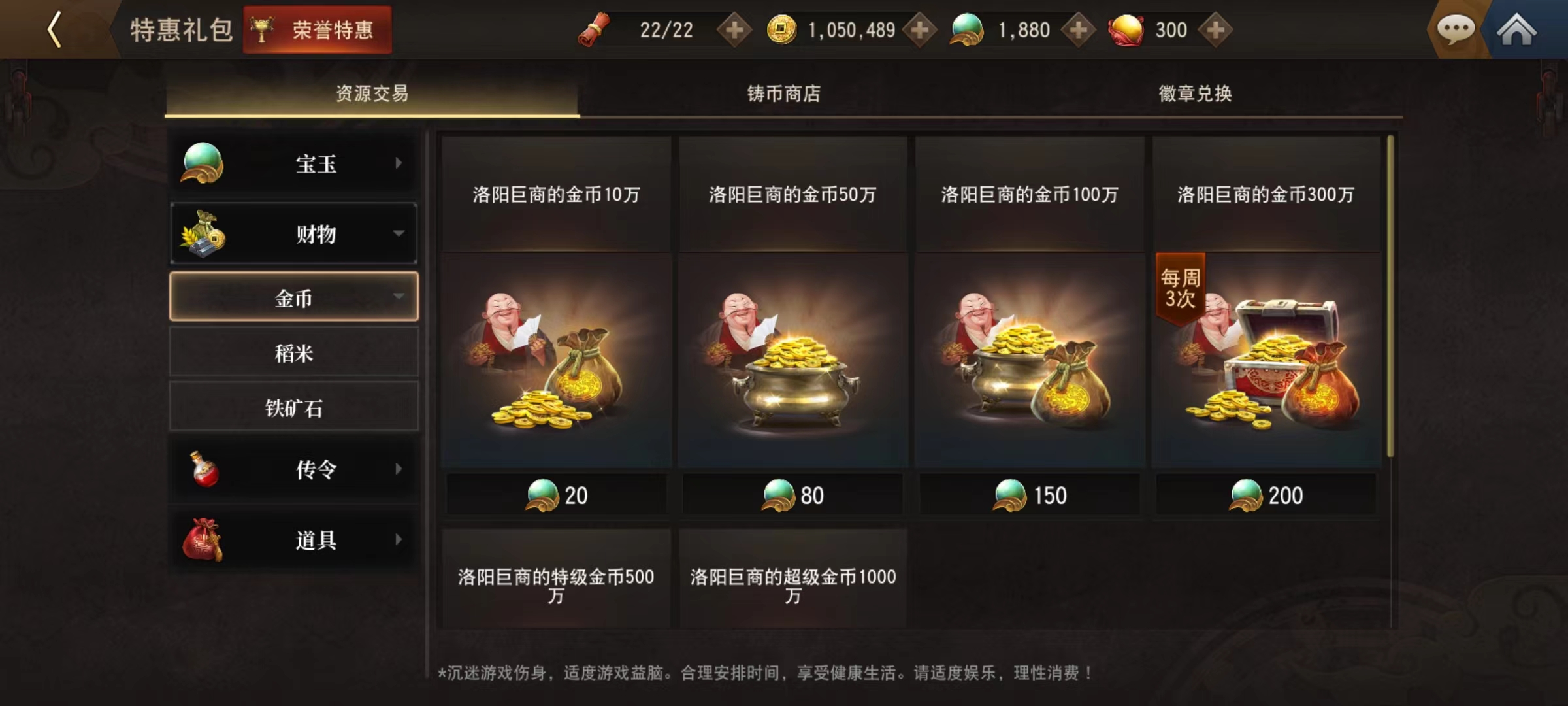The height and width of the screenshot is (706, 1568).
Task: Select the 稻米 subcategory
Action: pyautogui.click(x=294, y=353)
